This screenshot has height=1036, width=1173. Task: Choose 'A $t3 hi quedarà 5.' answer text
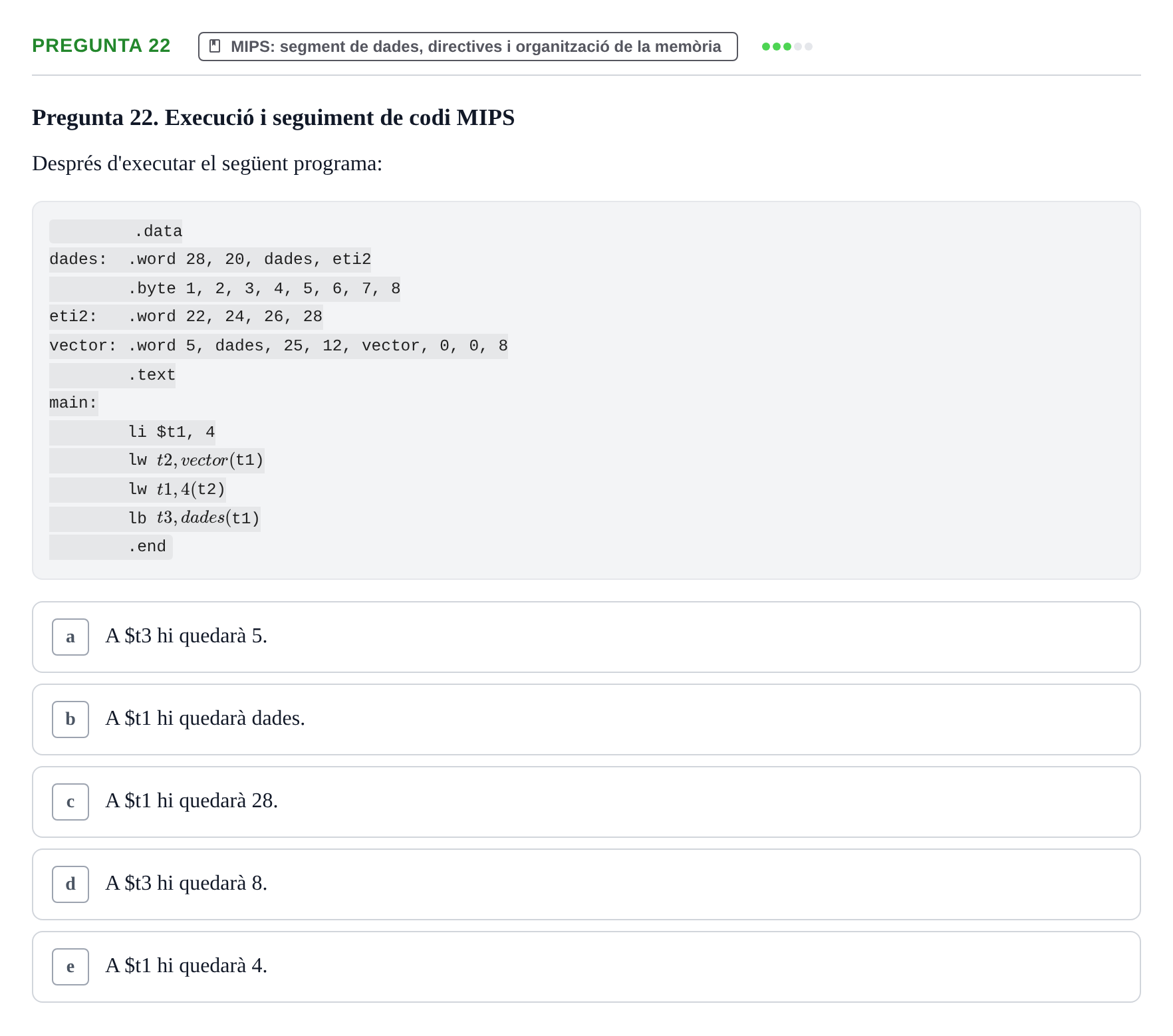click(186, 636)
